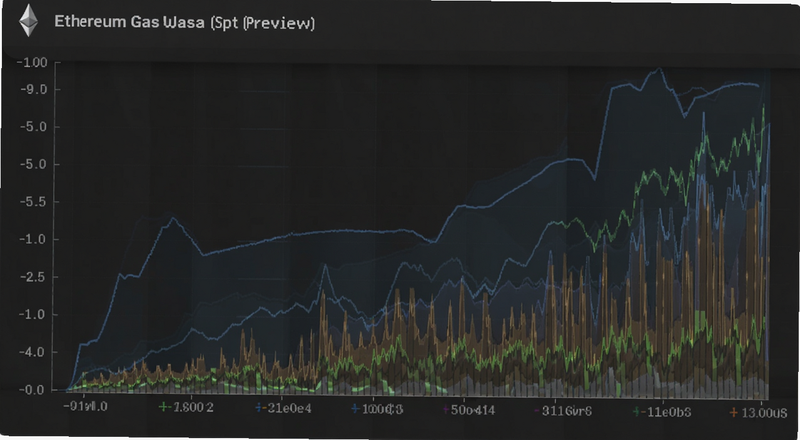The width and height of the screenshot is (800, 440).
Task: Toggle the "50o414" purple legend series
Action: (x=468, y=410)
